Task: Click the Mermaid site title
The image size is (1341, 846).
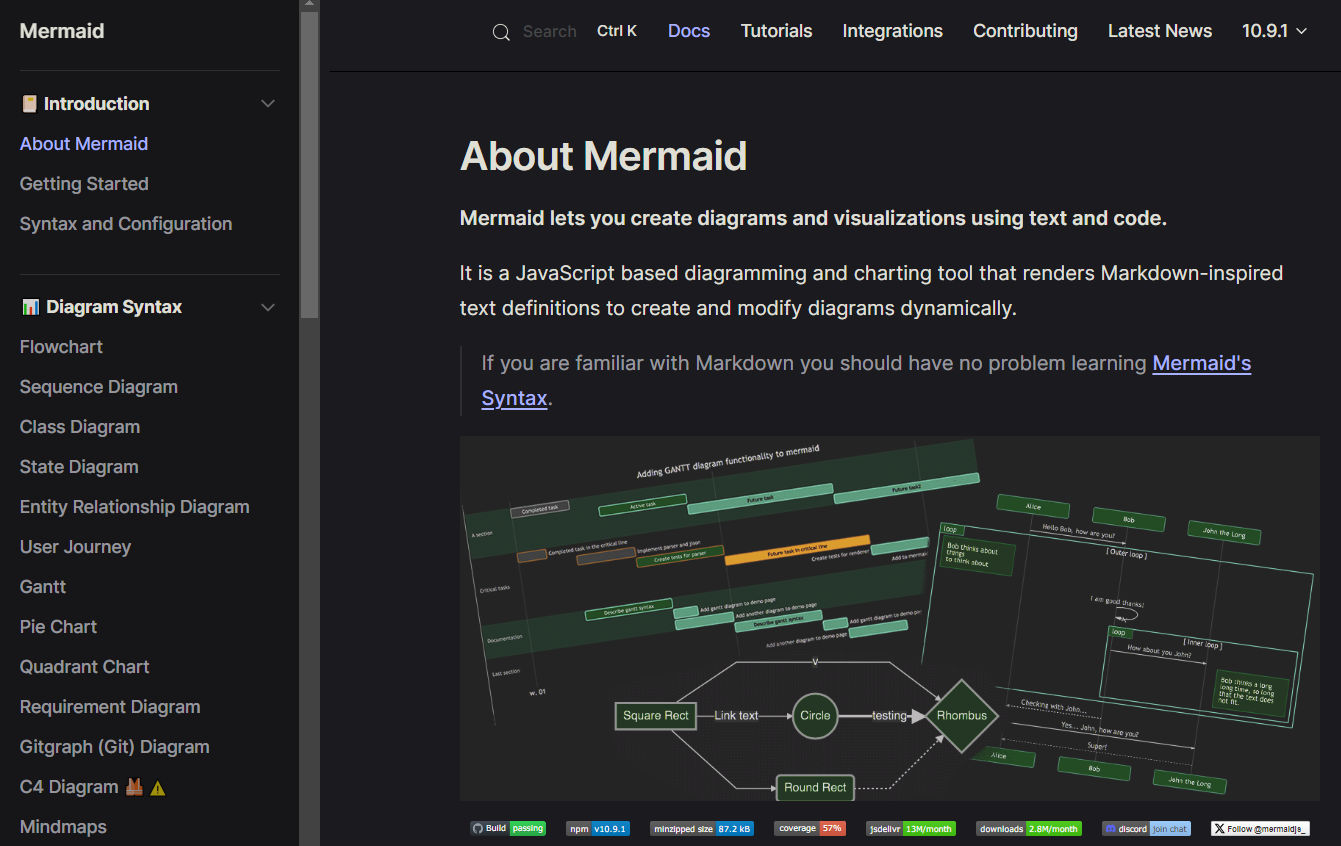Action: coord(62,31)
